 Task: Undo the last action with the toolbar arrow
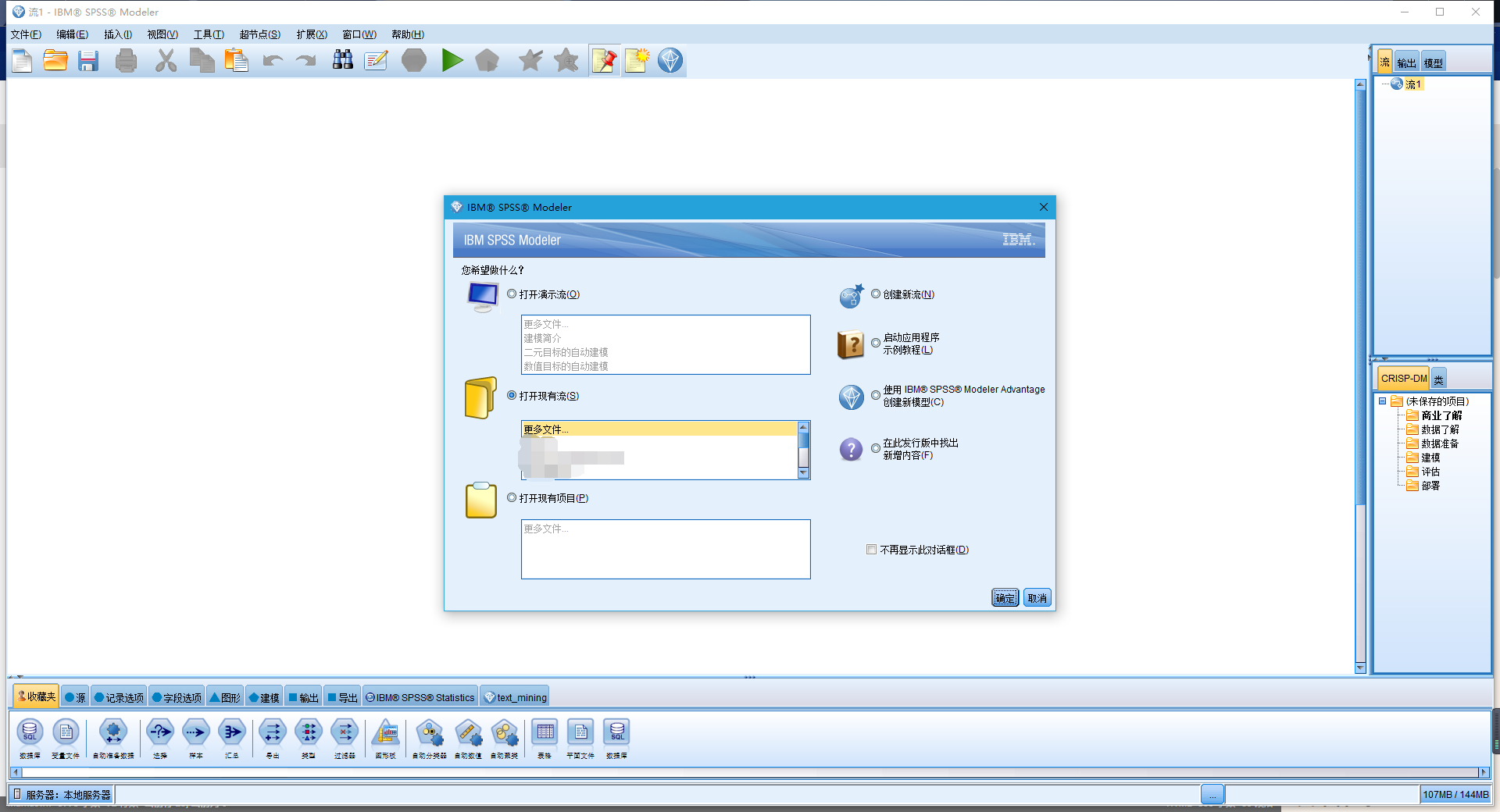point(273,61)
